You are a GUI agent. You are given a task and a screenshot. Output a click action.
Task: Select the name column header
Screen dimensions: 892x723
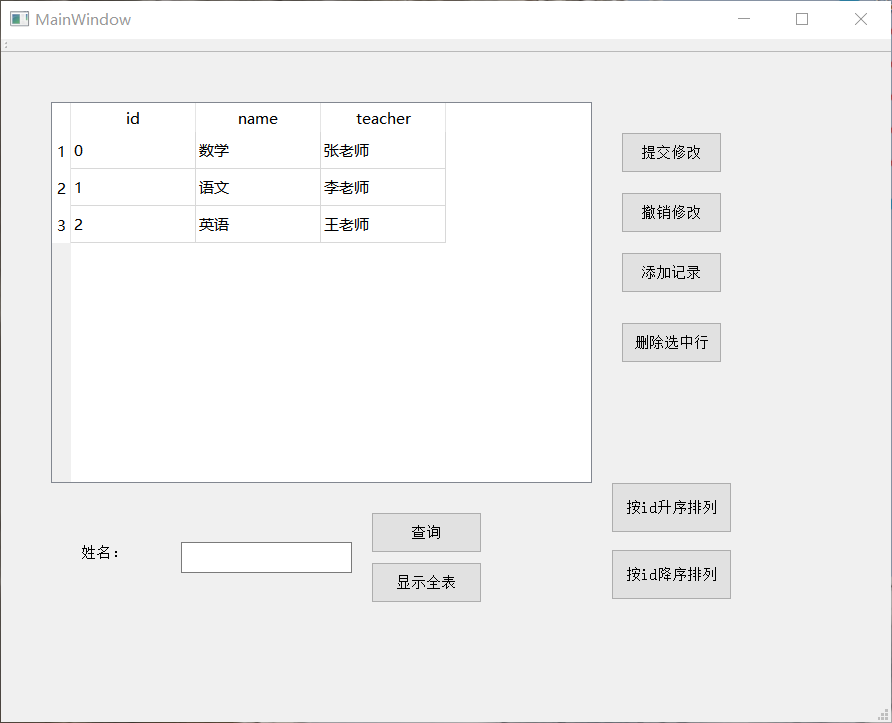click(257, 118)
